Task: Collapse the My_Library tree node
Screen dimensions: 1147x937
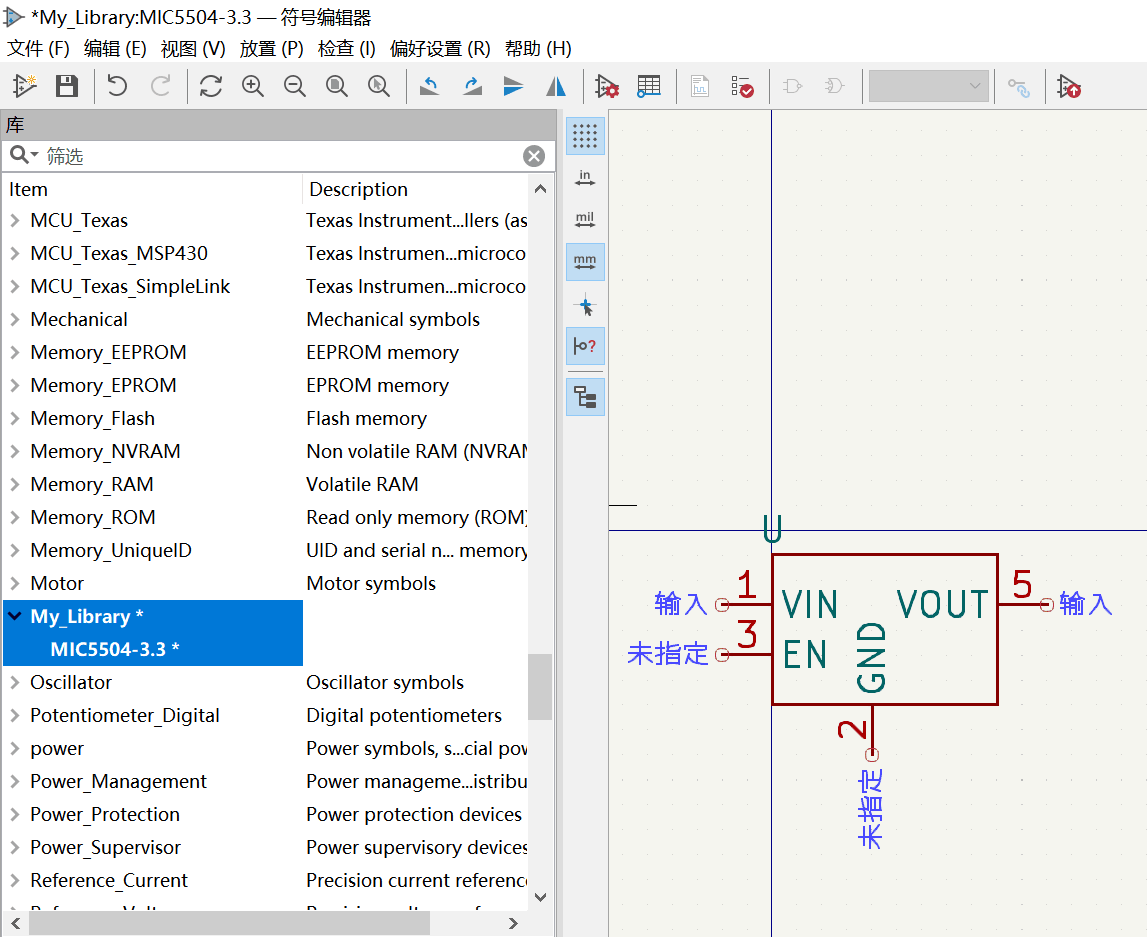Action: click(x=15, y=617)
